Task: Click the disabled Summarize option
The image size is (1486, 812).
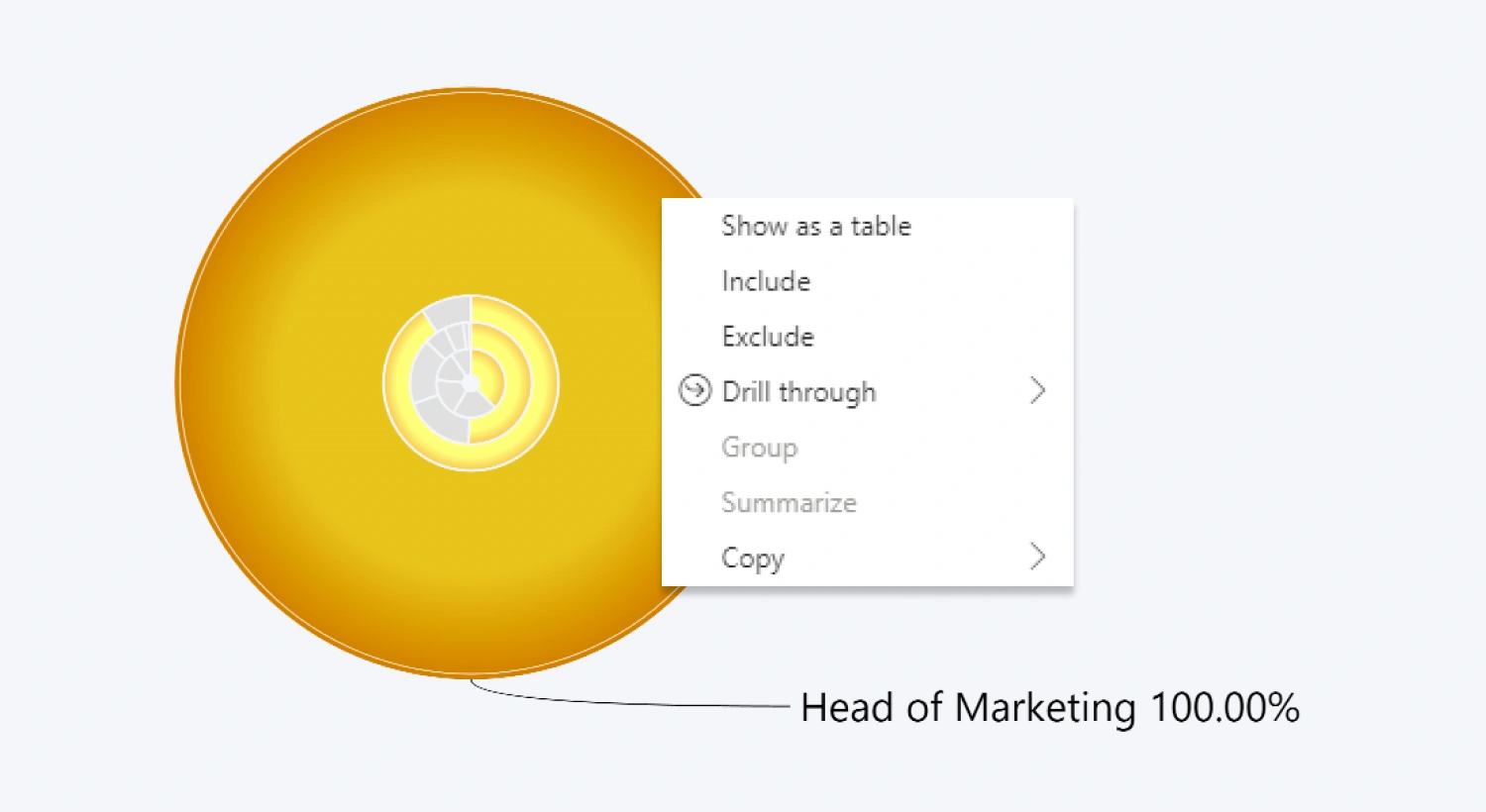Action: tap(789, 502)
